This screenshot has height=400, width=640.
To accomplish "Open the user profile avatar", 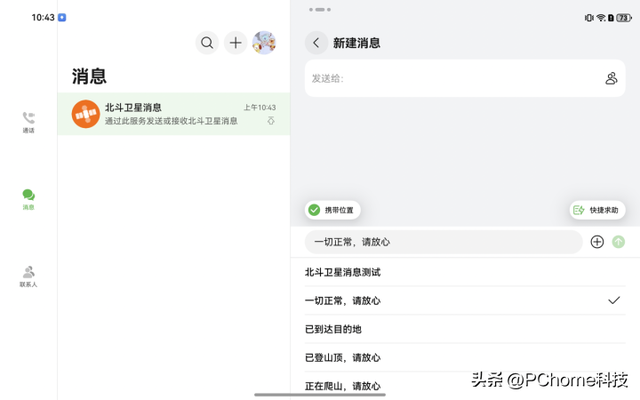I will coord(264,42).
